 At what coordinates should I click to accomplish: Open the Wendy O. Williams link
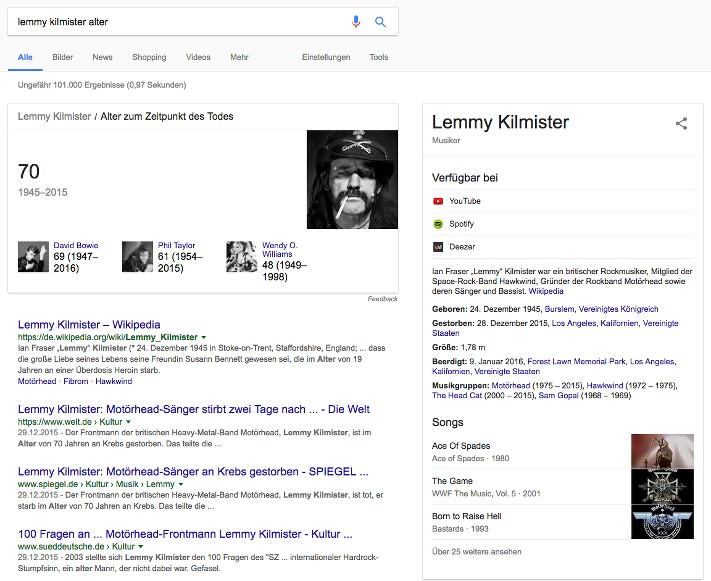(280, 249)
